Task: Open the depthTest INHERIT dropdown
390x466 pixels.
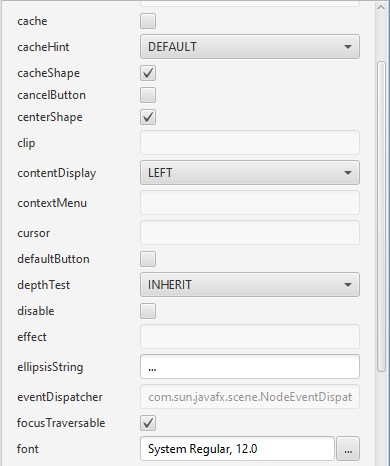Action: pyautogui.click(x=250, y=285)
